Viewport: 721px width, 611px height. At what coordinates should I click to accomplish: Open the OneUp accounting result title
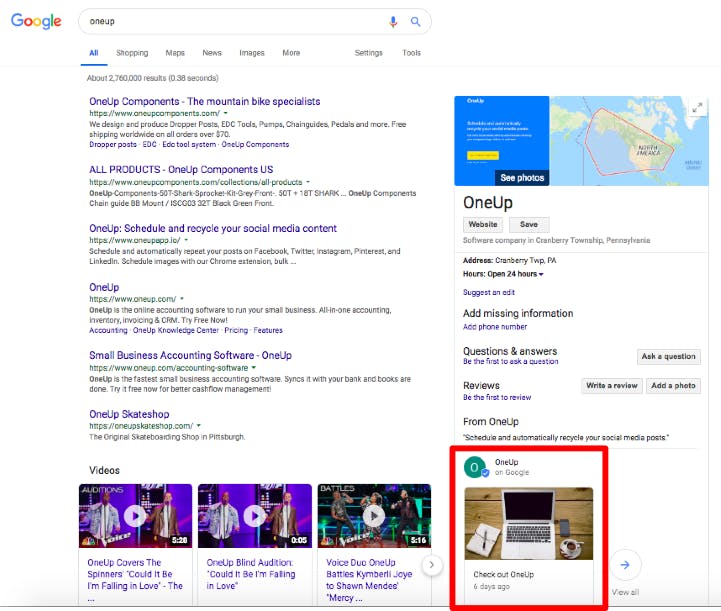tap(104, 287)
